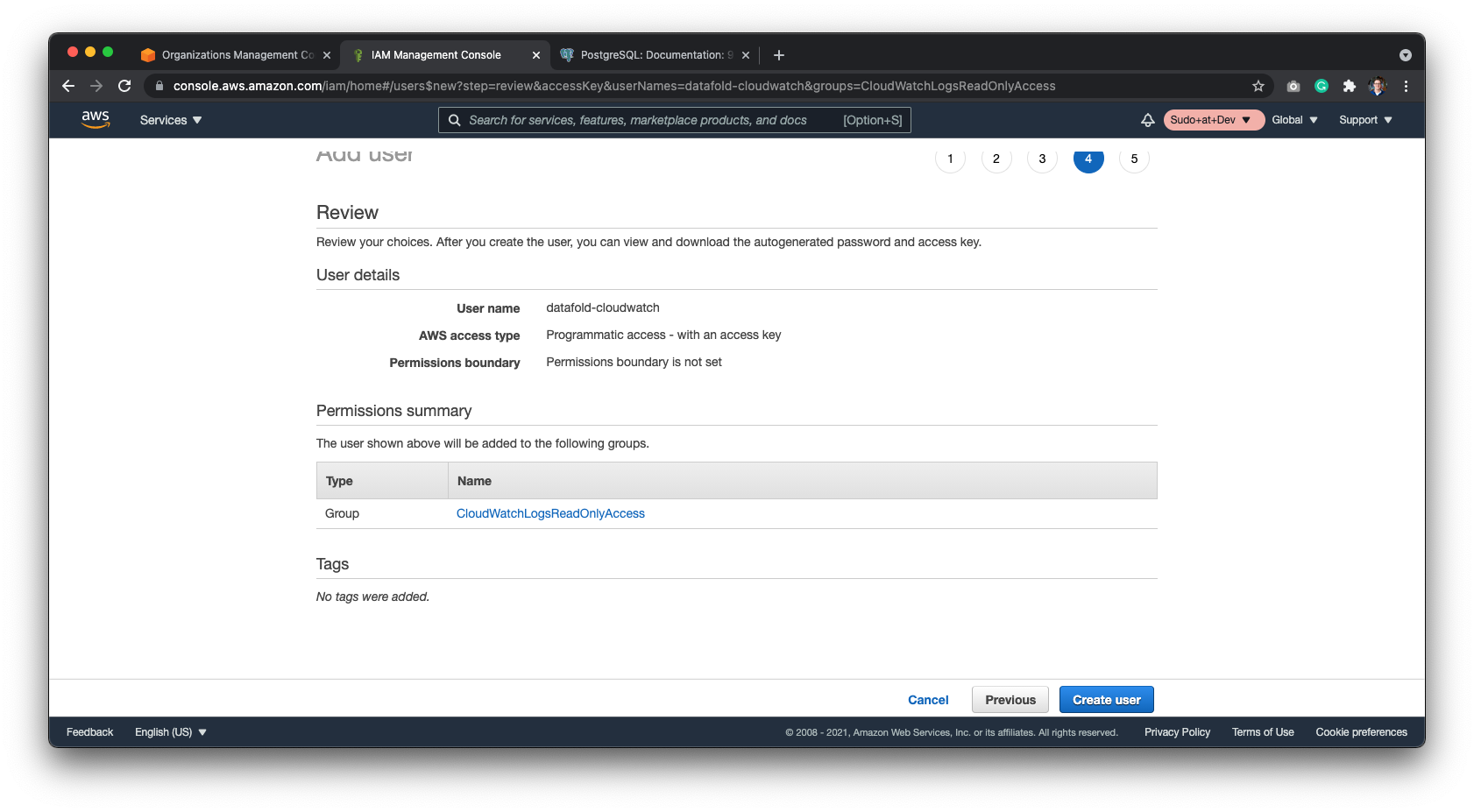
Task: Close the PostgreSQL Documentation tab
Action: pyautogui.click(x=746, y=55)
